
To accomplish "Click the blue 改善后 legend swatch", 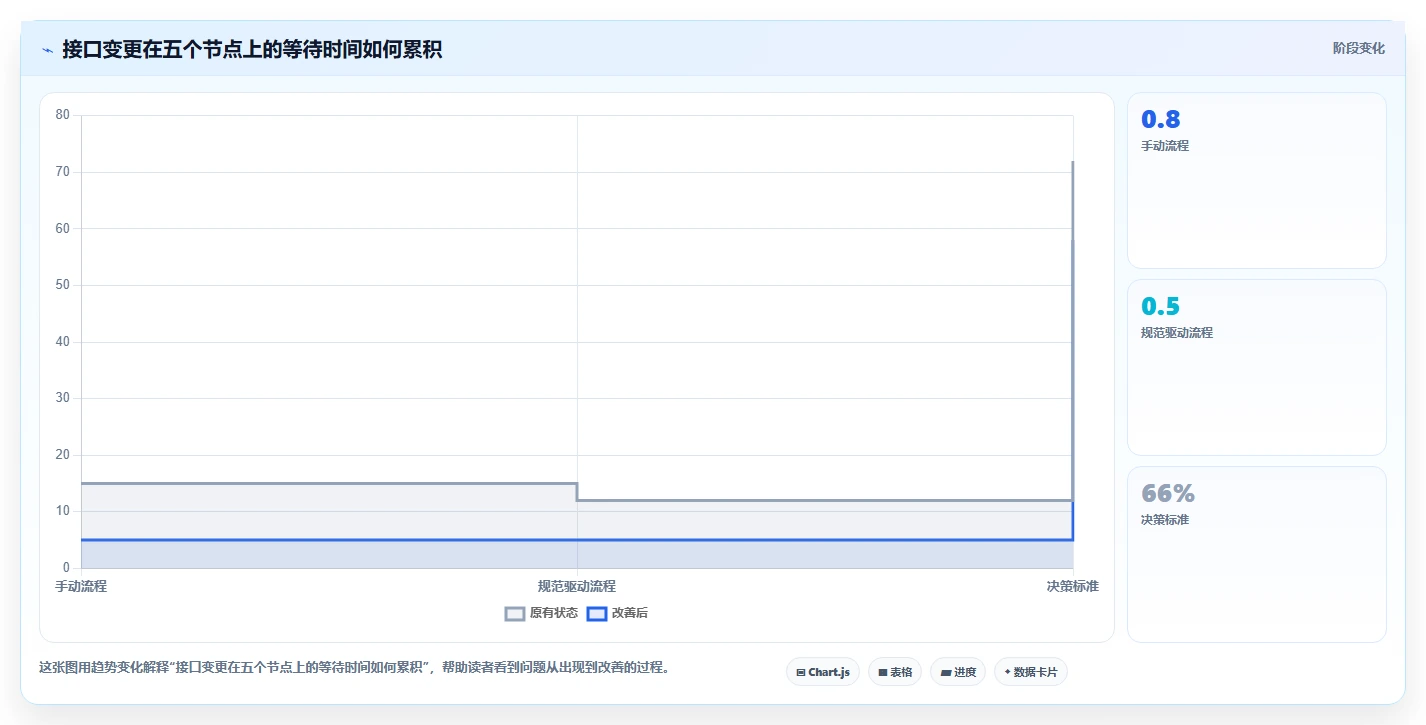I will 597,614.
